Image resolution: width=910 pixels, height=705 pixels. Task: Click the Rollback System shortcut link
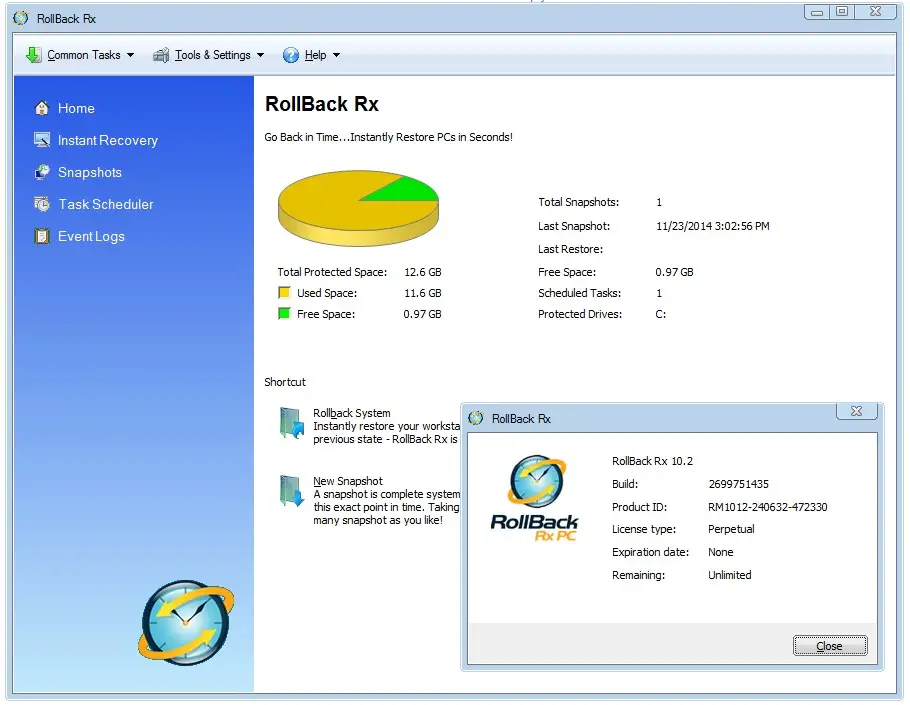[352, 413]
